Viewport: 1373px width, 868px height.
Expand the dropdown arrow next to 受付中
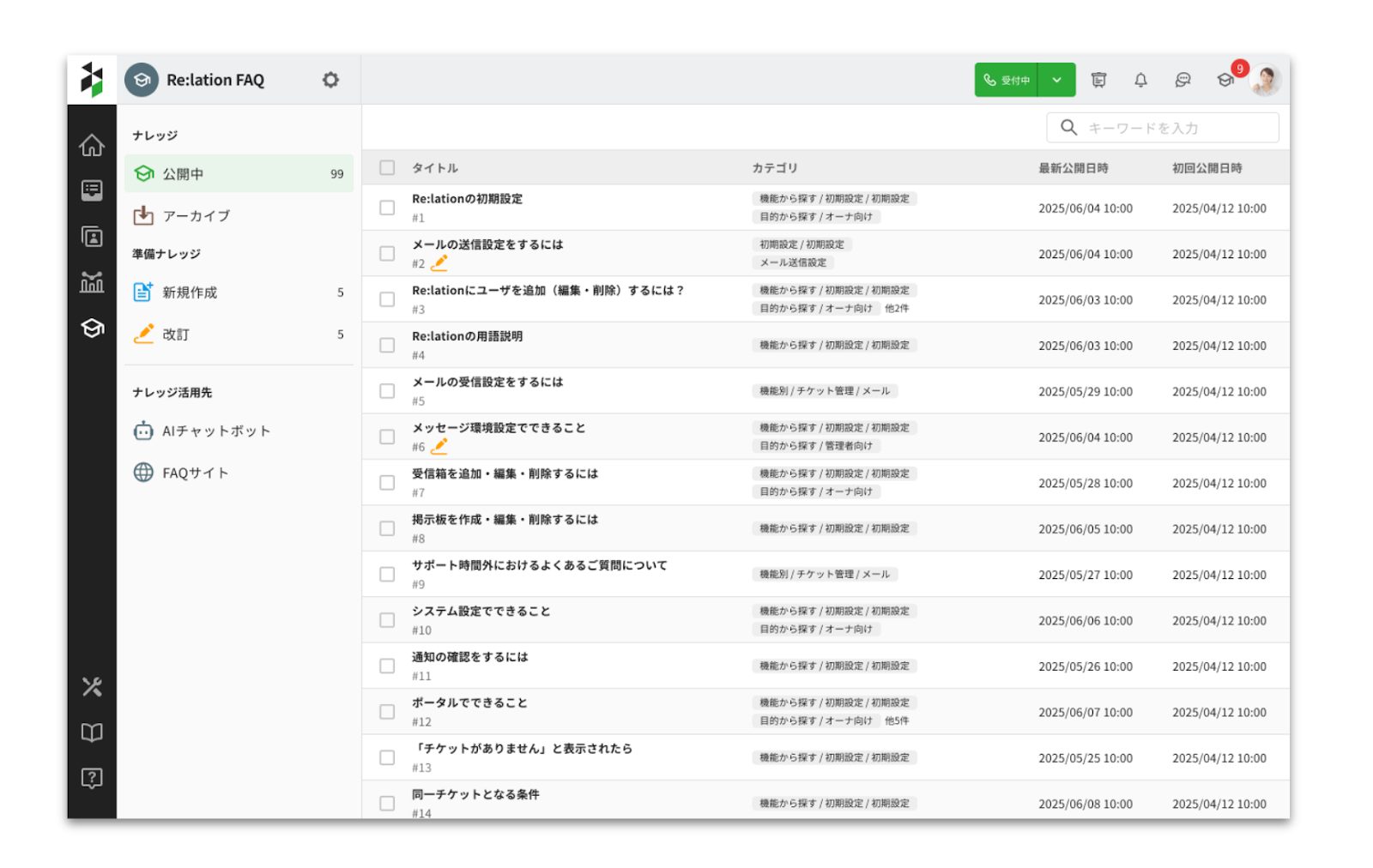(x=1056, y=80)
